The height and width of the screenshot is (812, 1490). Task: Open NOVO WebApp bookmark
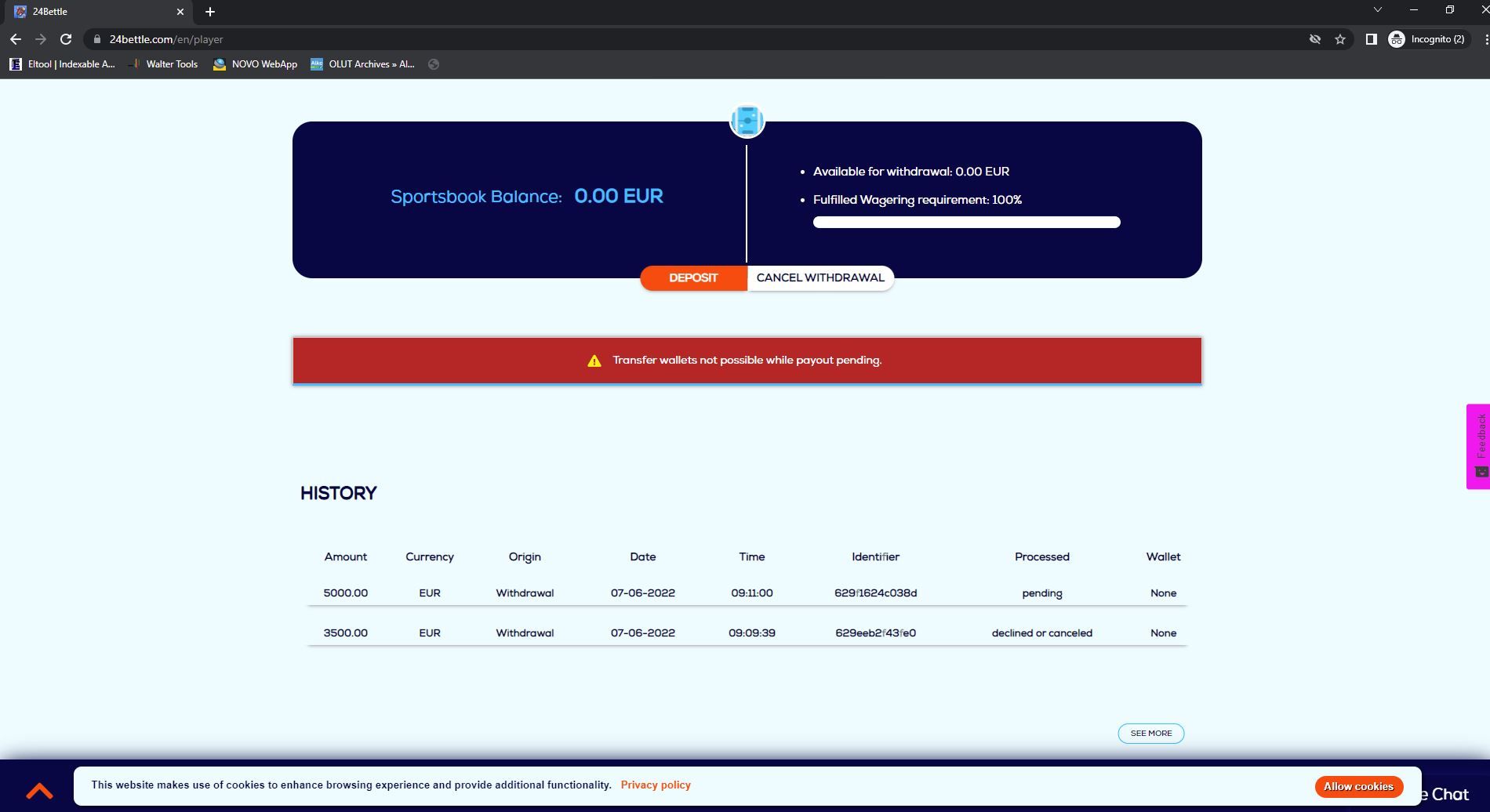(255, 64)
